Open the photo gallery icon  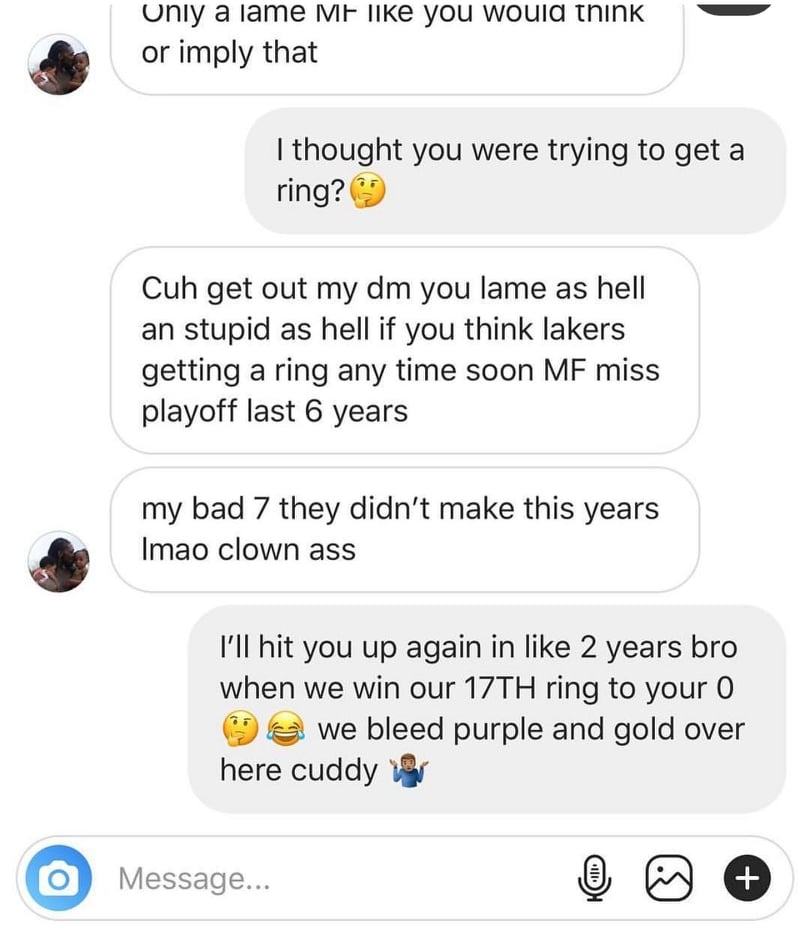coord(669,878)
